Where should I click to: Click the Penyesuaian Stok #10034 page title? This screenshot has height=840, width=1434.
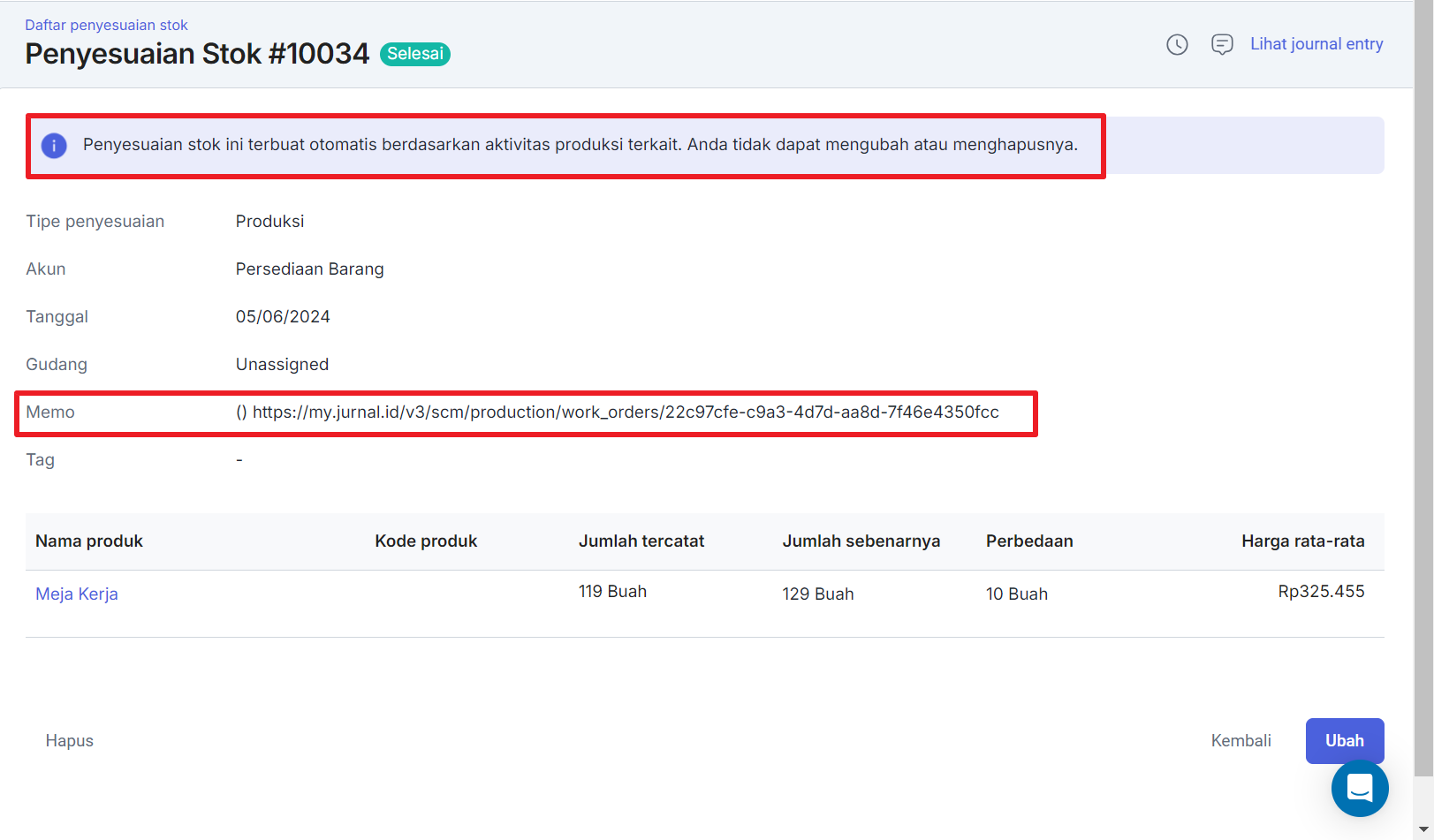coord(197,54)
